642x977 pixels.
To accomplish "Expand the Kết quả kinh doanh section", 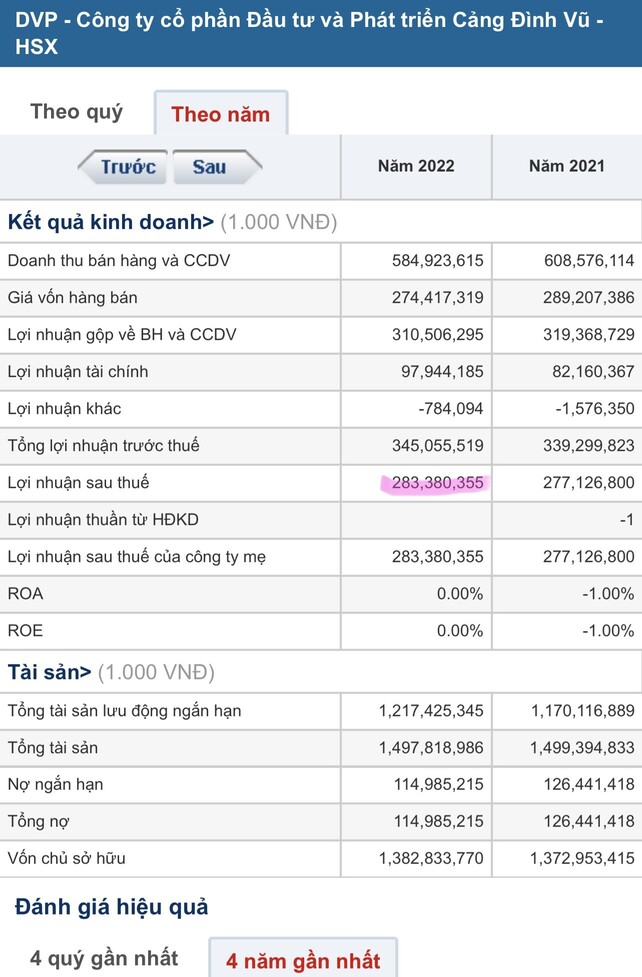I will point(110,222).
